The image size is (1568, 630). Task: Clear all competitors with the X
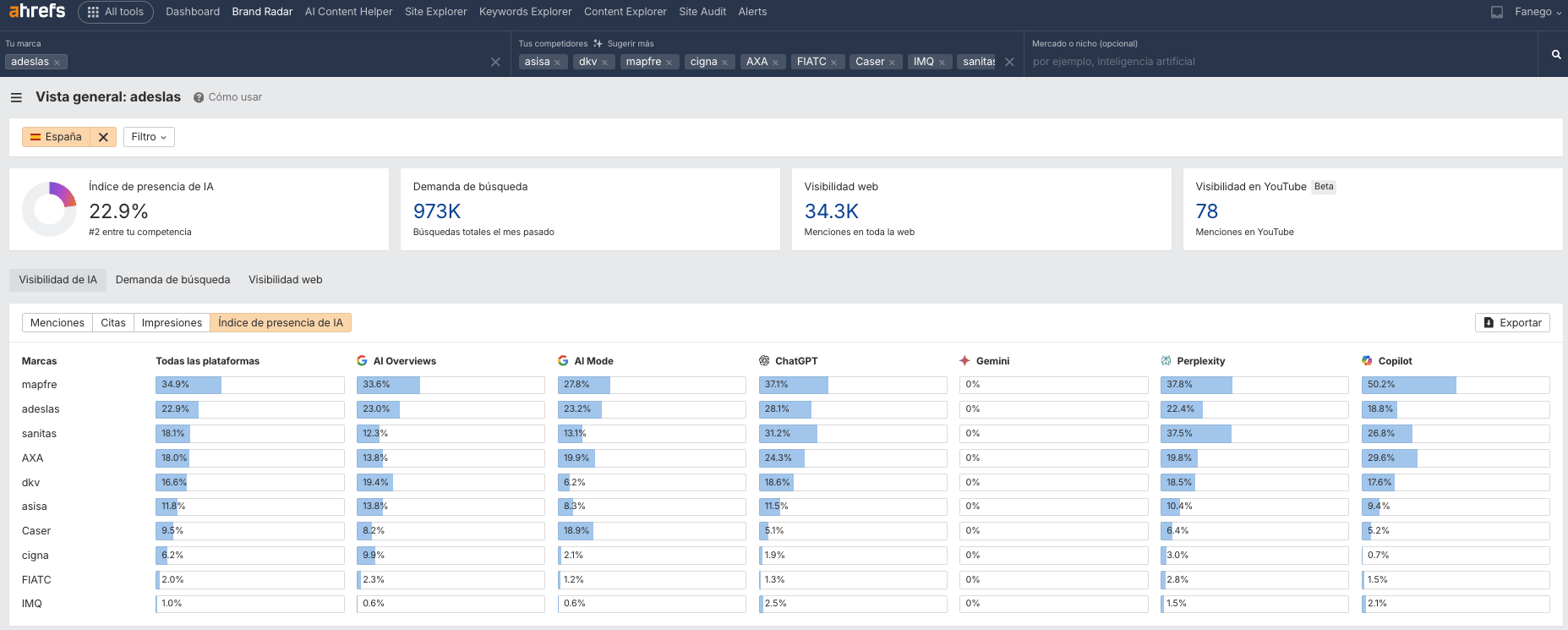[1009, 62]
